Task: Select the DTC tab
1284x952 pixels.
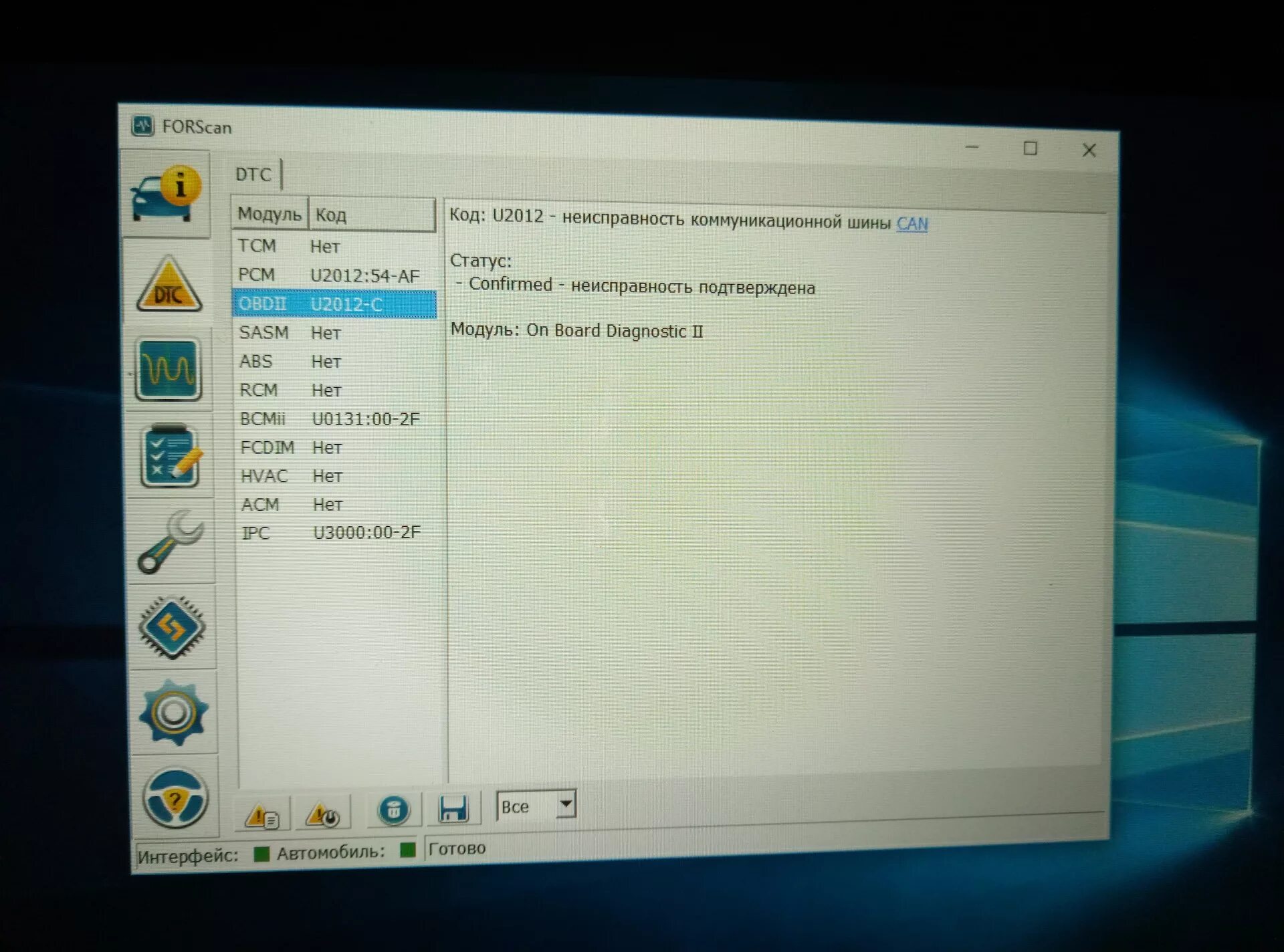Action: point(253,174)
